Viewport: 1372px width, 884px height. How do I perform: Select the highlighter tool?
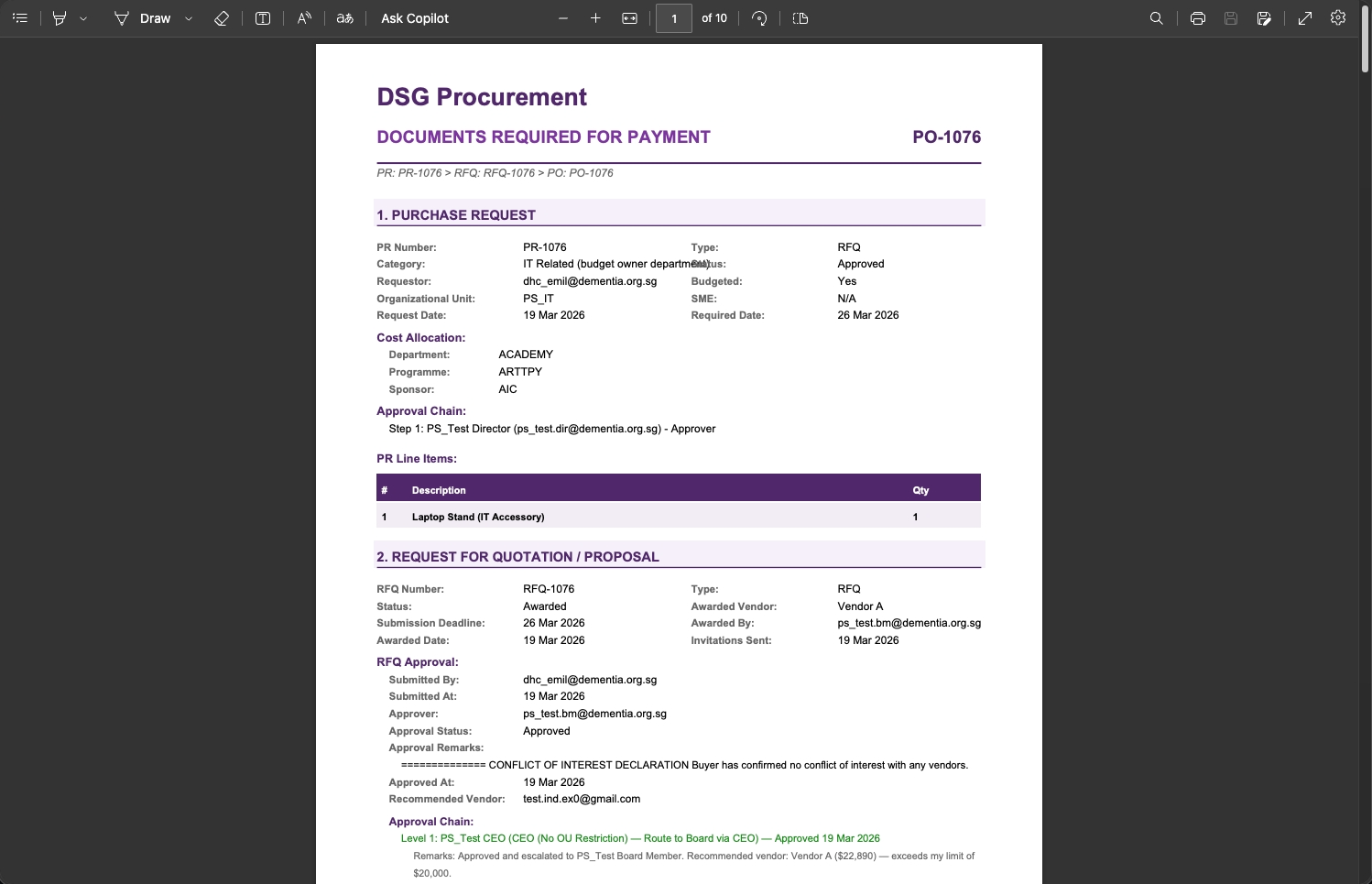(x=60, y=18)
